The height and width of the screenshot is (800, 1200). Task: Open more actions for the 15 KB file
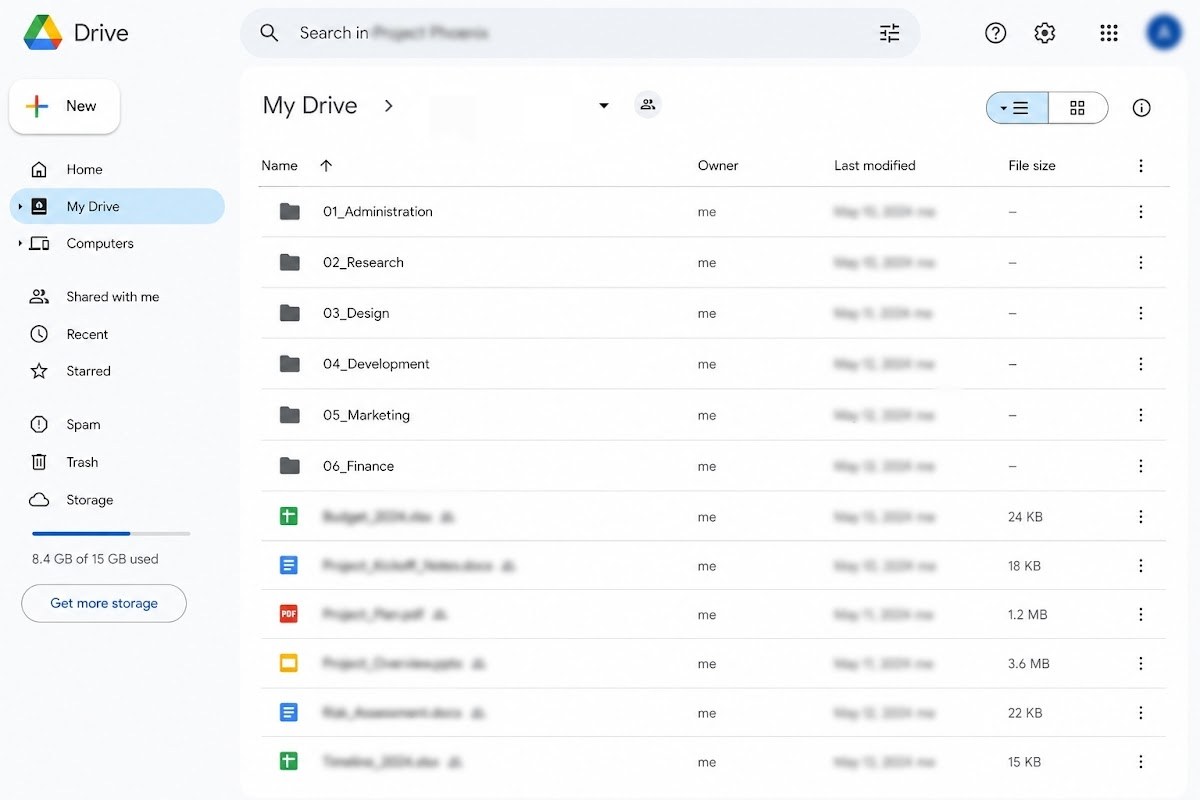point(1141,762)
